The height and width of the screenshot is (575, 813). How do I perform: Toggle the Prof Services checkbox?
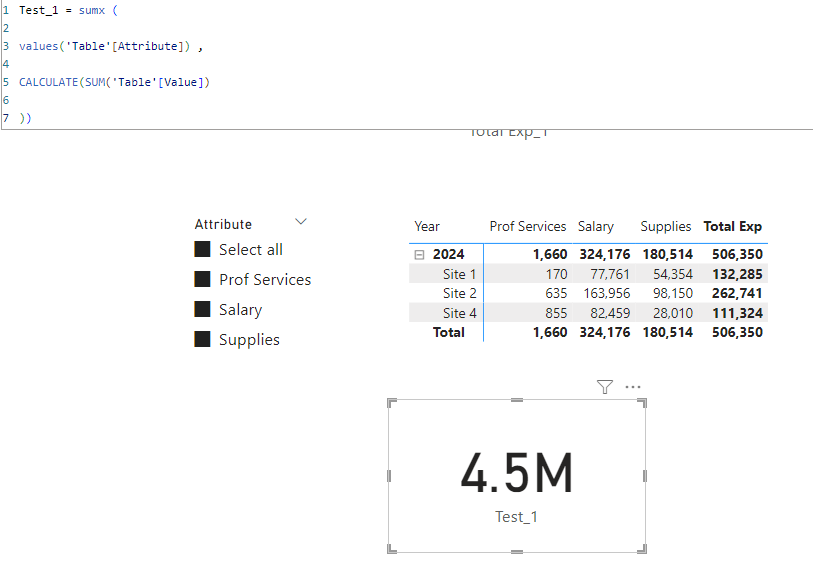coord(202,279)
